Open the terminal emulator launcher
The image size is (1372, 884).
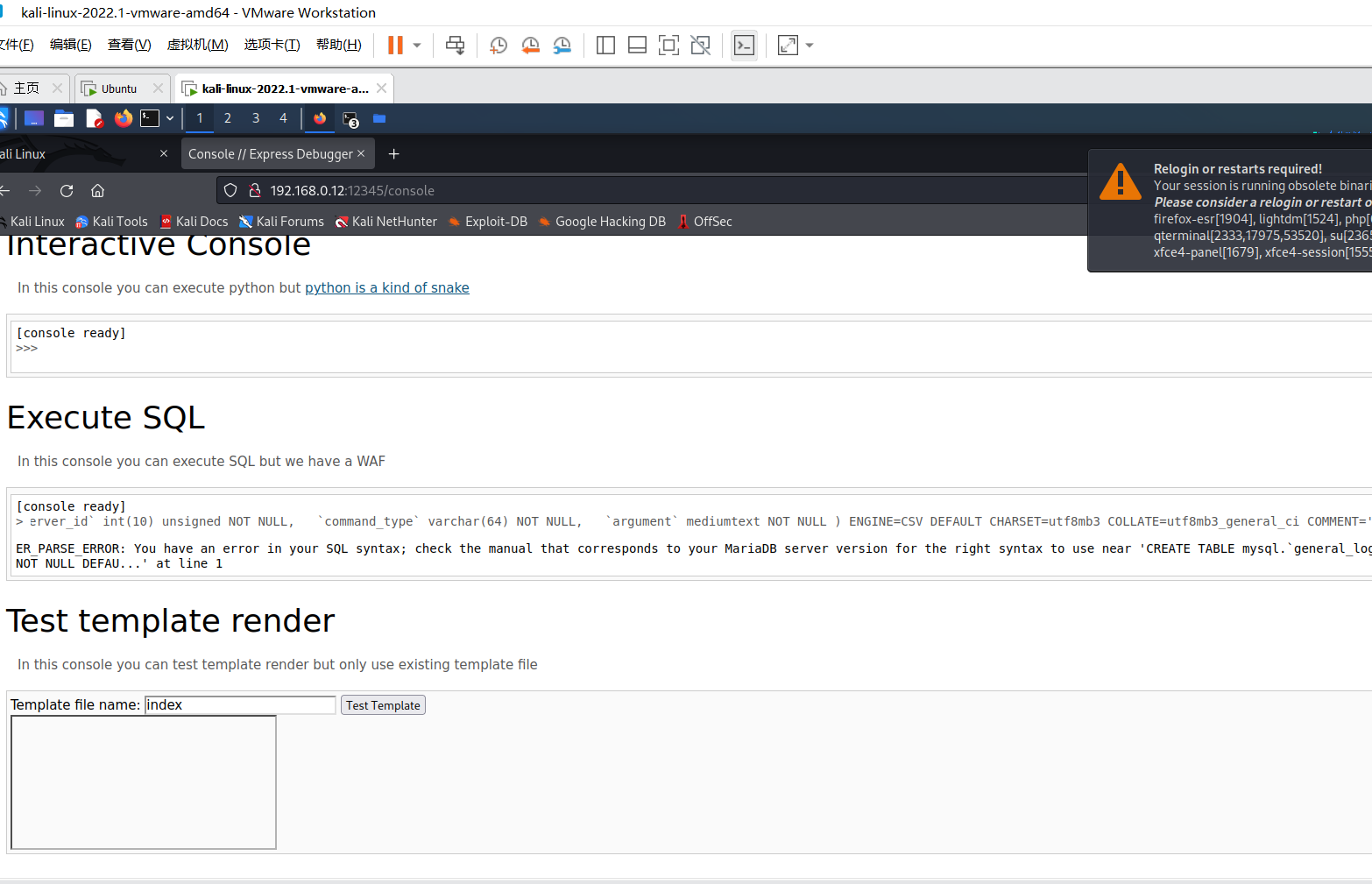click(150, 118)
